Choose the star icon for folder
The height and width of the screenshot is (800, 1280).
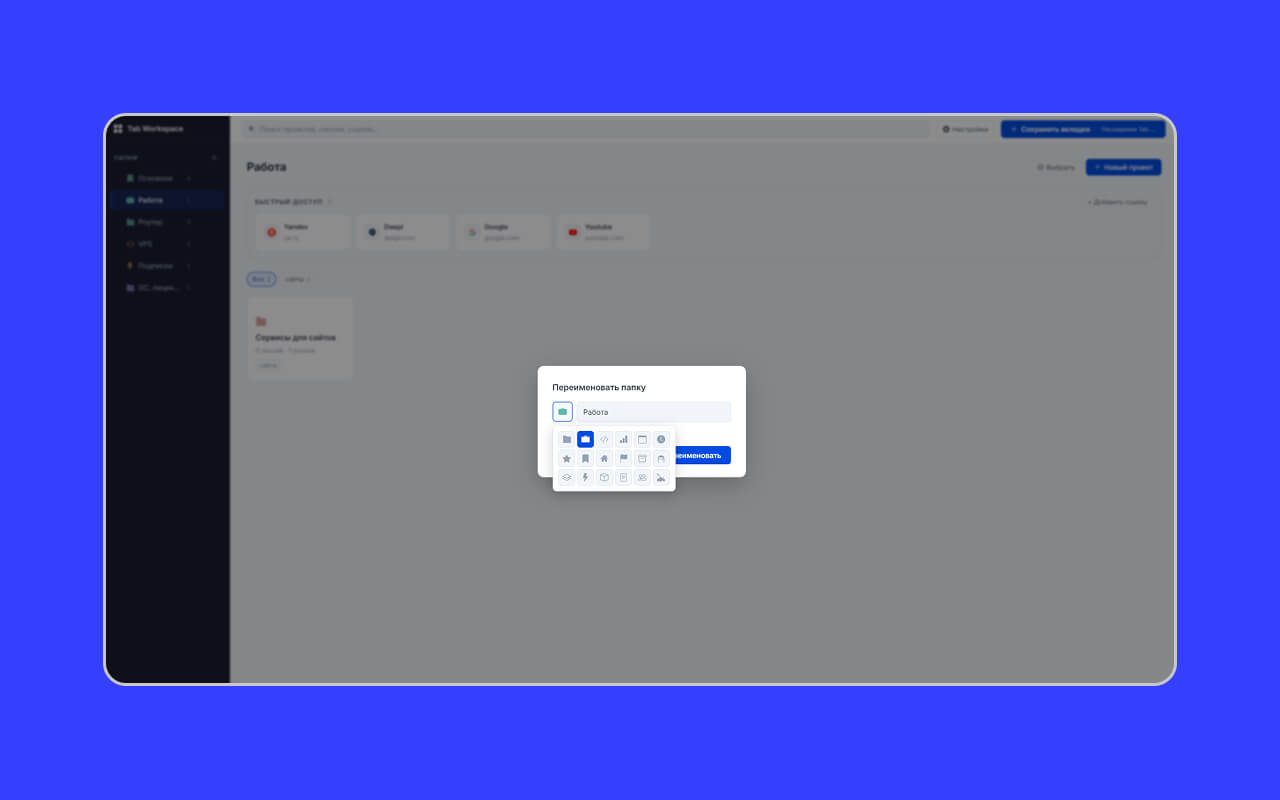(x=567, y=458)
